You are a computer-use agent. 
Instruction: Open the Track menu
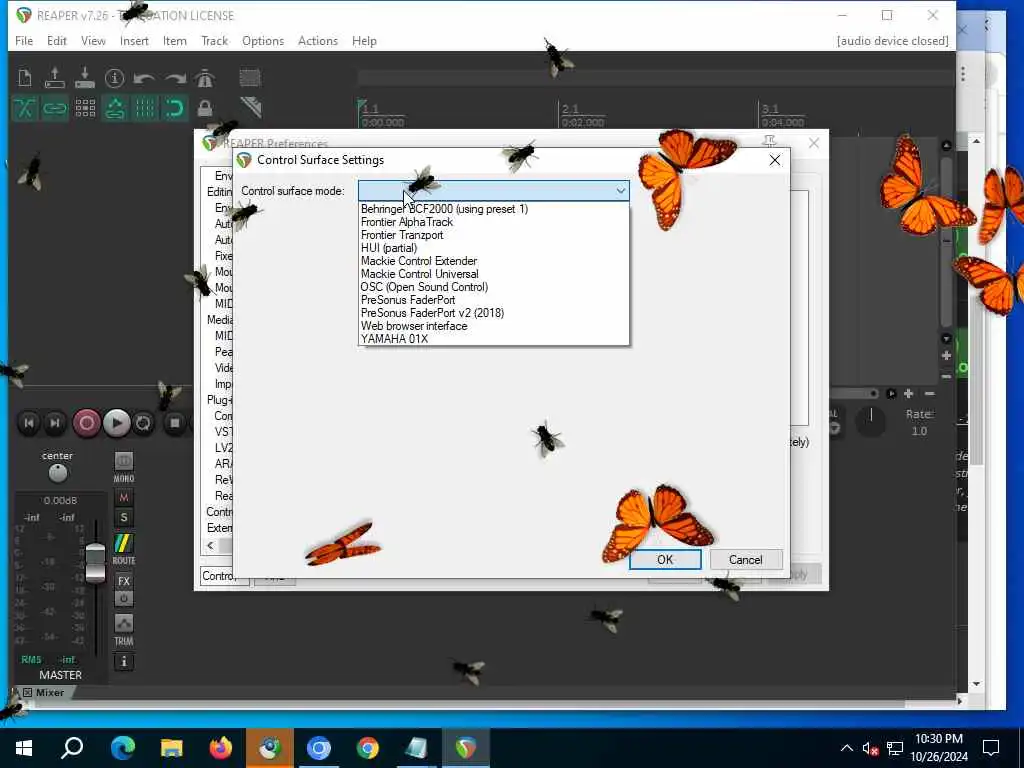214,40
